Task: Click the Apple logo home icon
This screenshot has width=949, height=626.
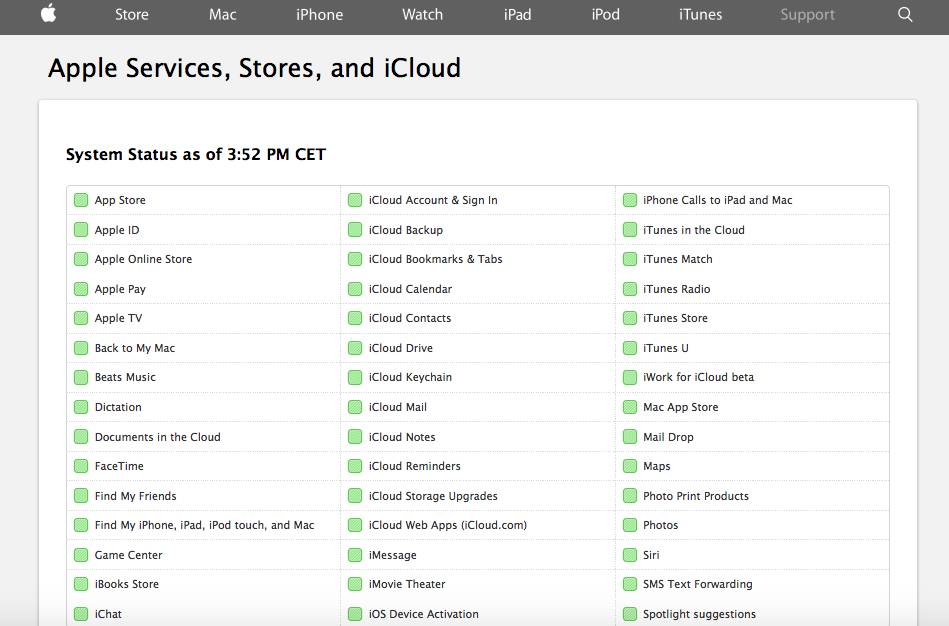Action: 48,13
